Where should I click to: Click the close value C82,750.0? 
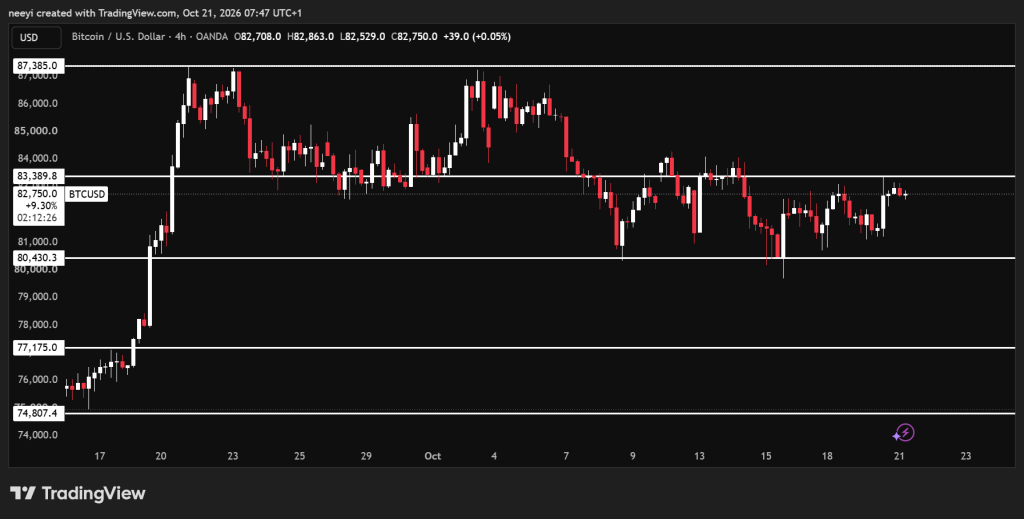click(414, 37)
